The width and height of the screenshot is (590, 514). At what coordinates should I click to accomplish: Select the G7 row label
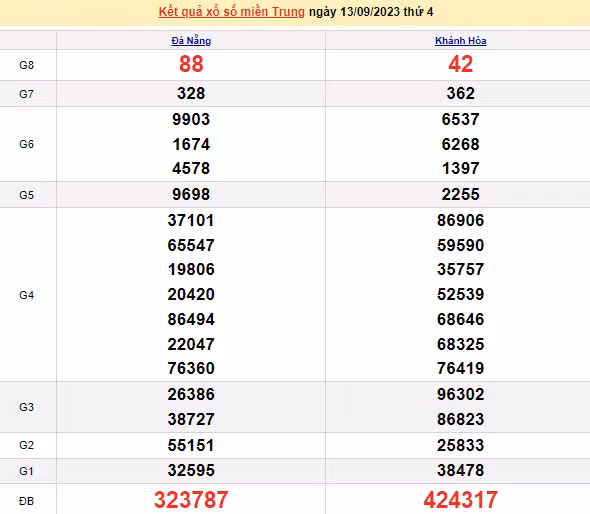tap(26, 94)
